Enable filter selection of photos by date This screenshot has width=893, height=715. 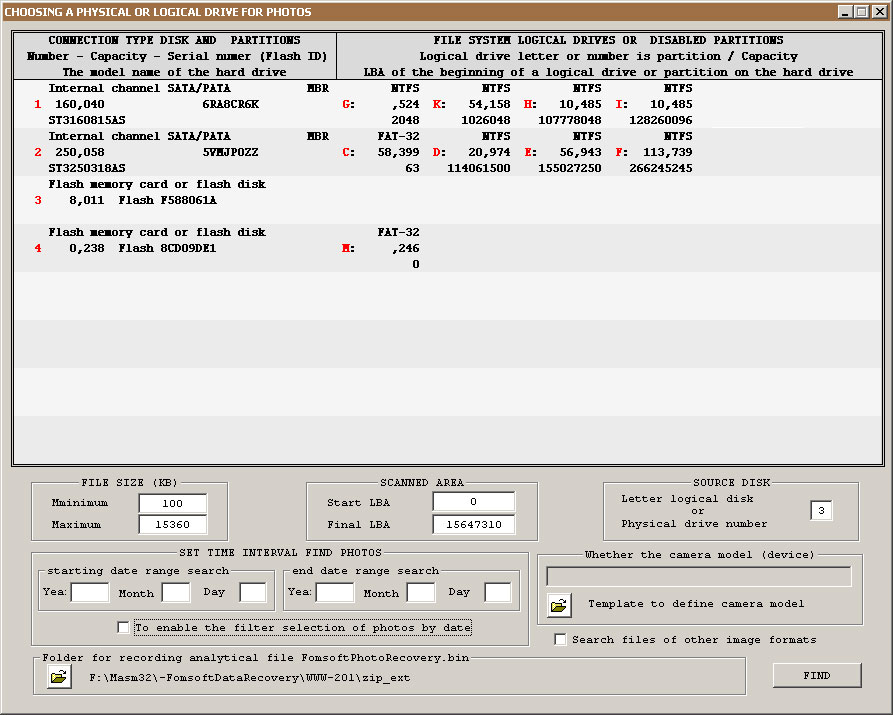(124, 628)
